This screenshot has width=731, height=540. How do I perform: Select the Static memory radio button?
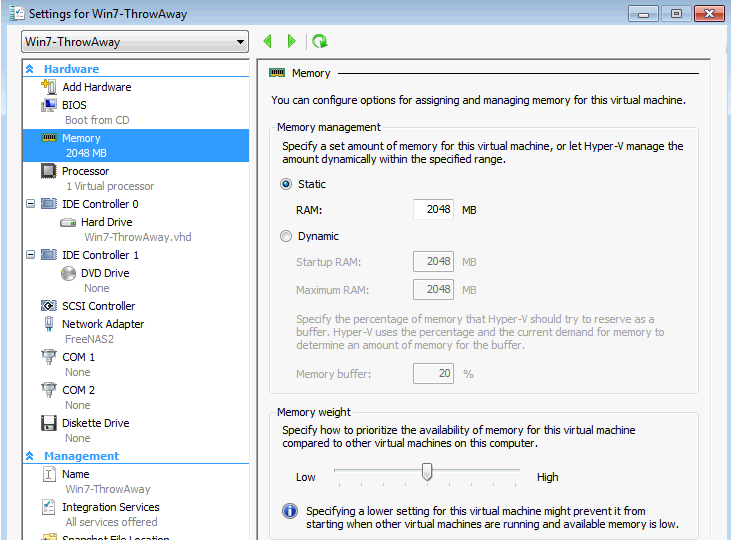tap(286, 184)
